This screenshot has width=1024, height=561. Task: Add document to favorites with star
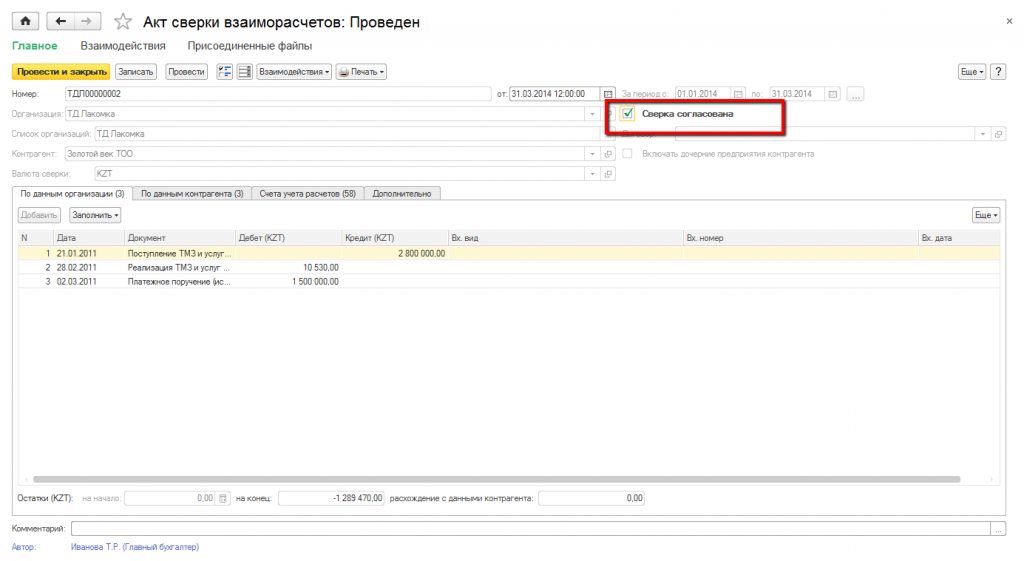(x=123, y=21)
